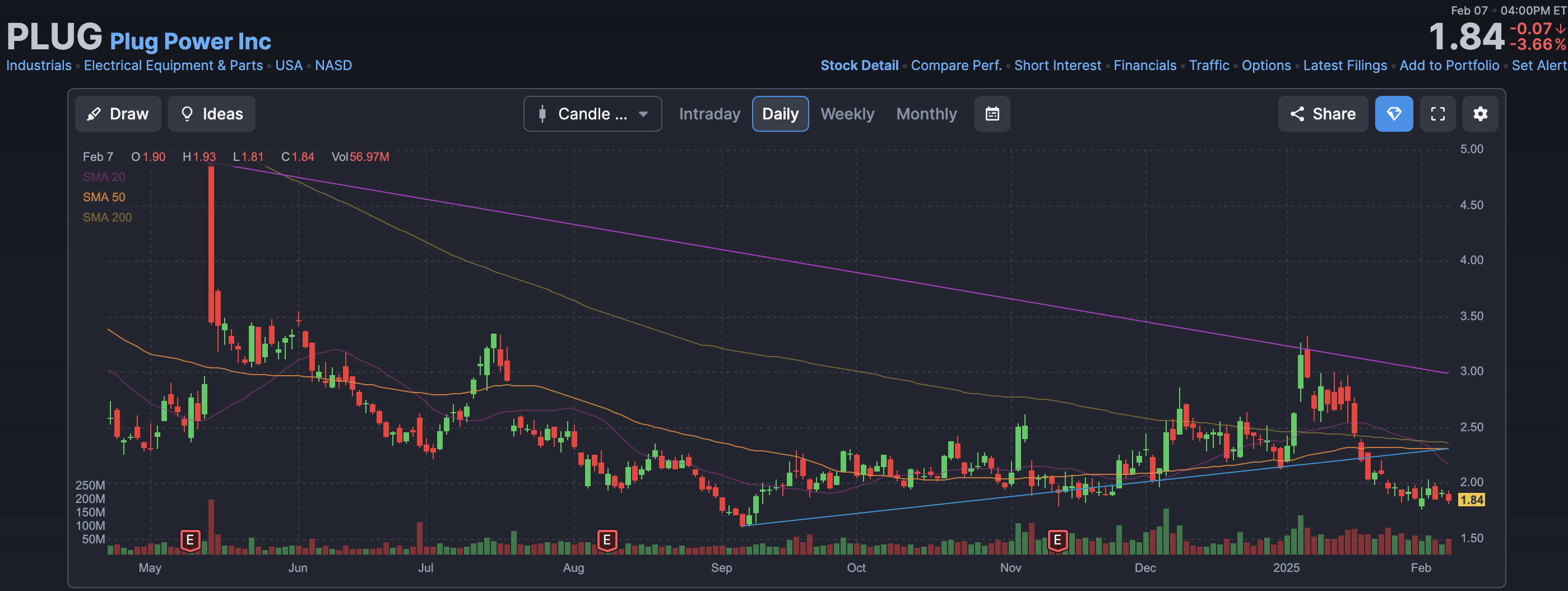This screenshot has height=591, width=1568.
Task: Open the Stock Detail link
Action: point(859,65)
